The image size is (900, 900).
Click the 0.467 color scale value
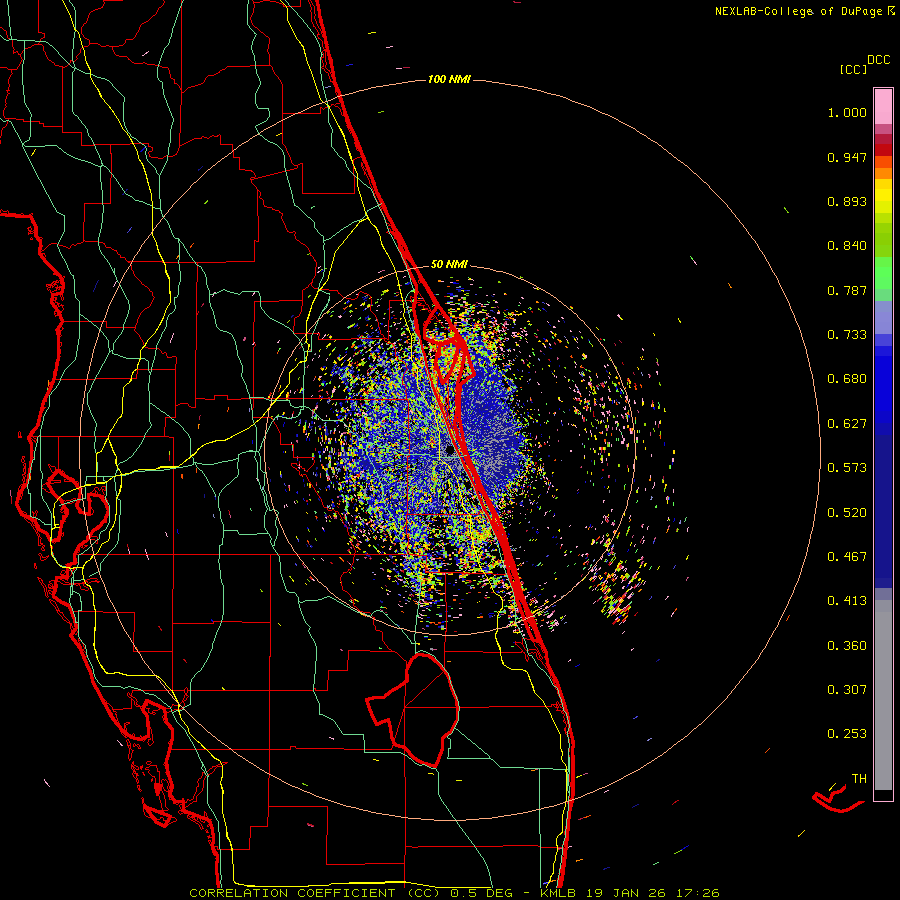pos(847,557)
